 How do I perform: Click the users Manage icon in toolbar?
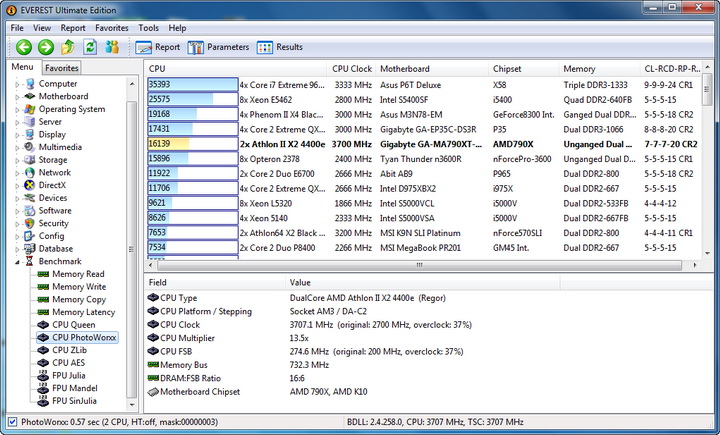point(112,47)
